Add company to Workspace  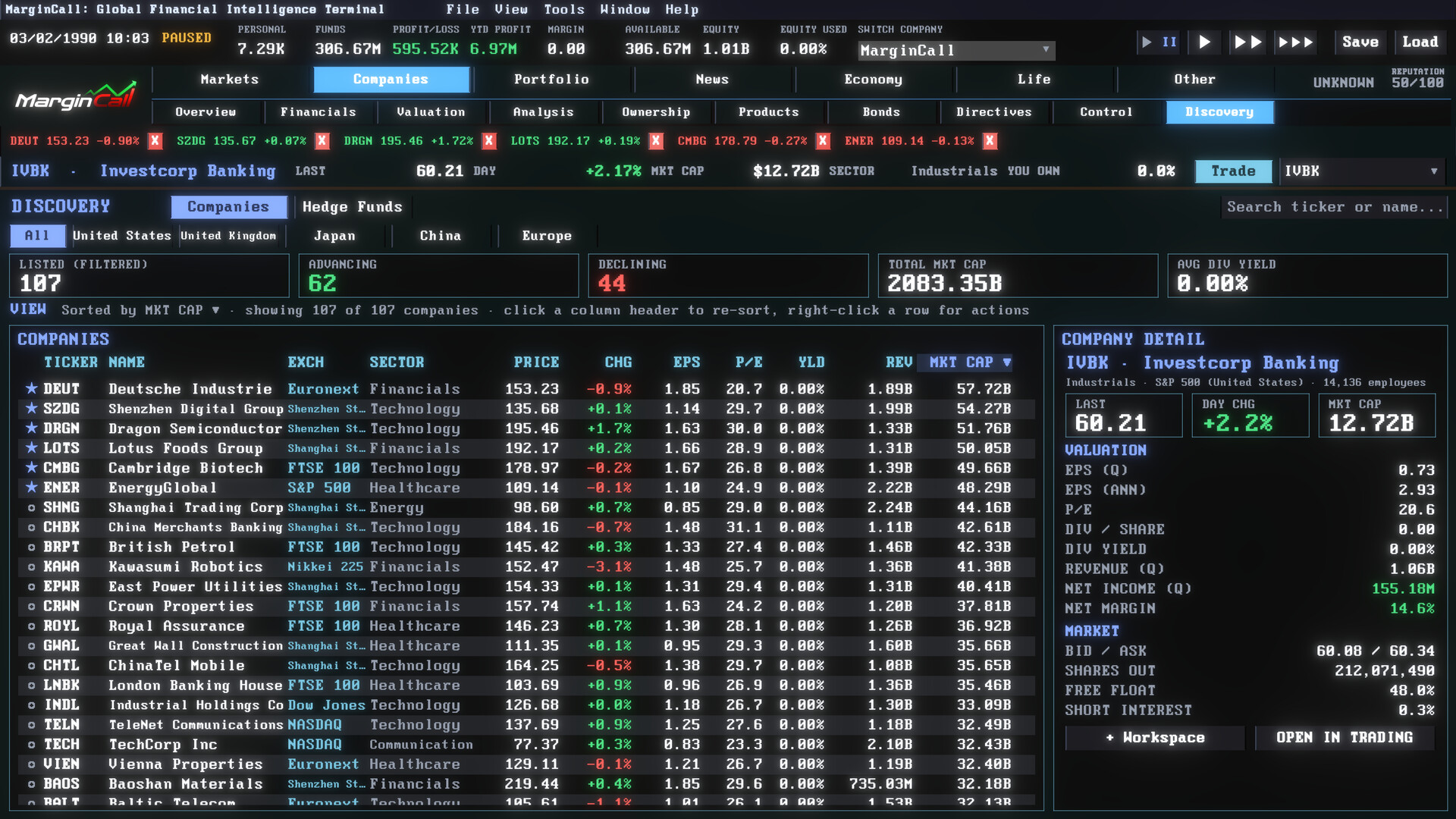(1155, 738)
